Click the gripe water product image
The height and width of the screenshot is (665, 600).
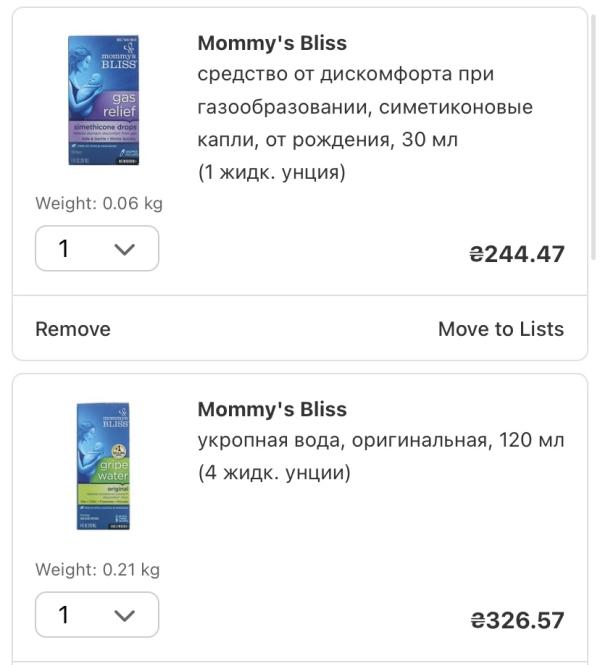click(103, 465)
